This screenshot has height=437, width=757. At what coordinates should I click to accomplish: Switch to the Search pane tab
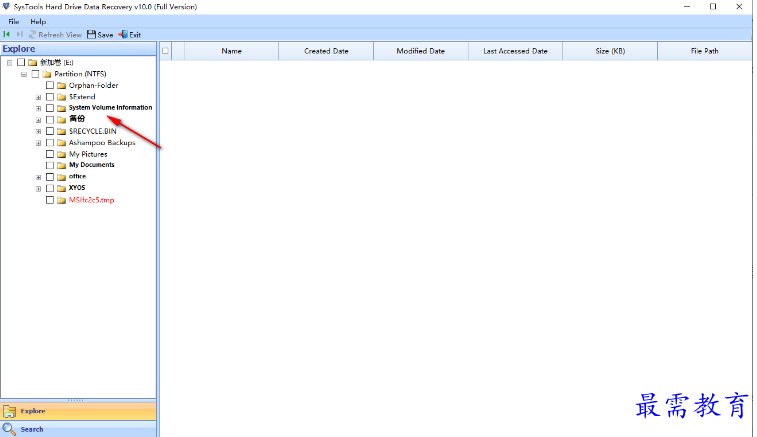coord(78,429)
